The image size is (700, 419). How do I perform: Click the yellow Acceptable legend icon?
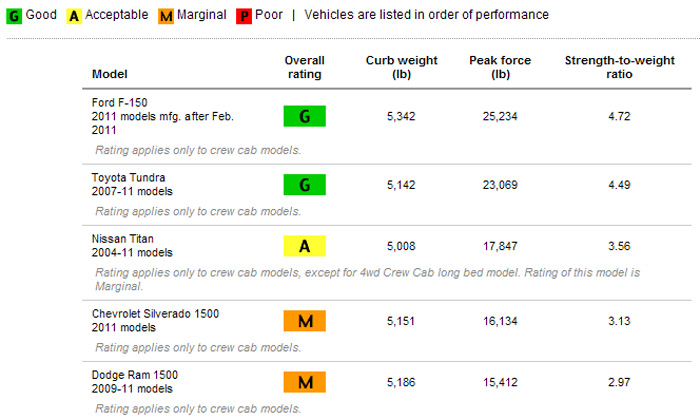click(x=74, y=17)
